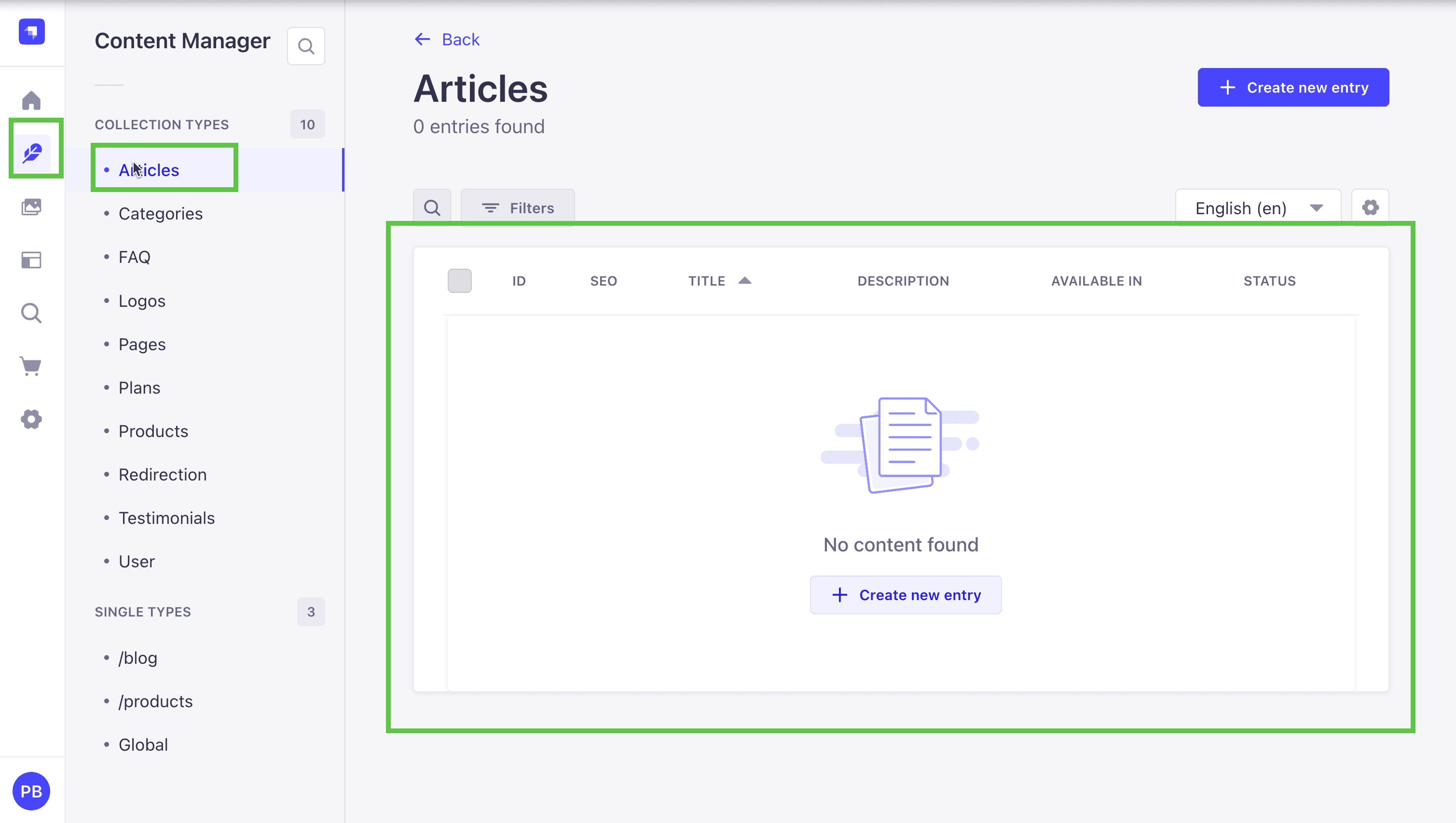This screenshot has width=1456, height=823.
Task: Select Categories collection type
Action: tap(161, 214)
